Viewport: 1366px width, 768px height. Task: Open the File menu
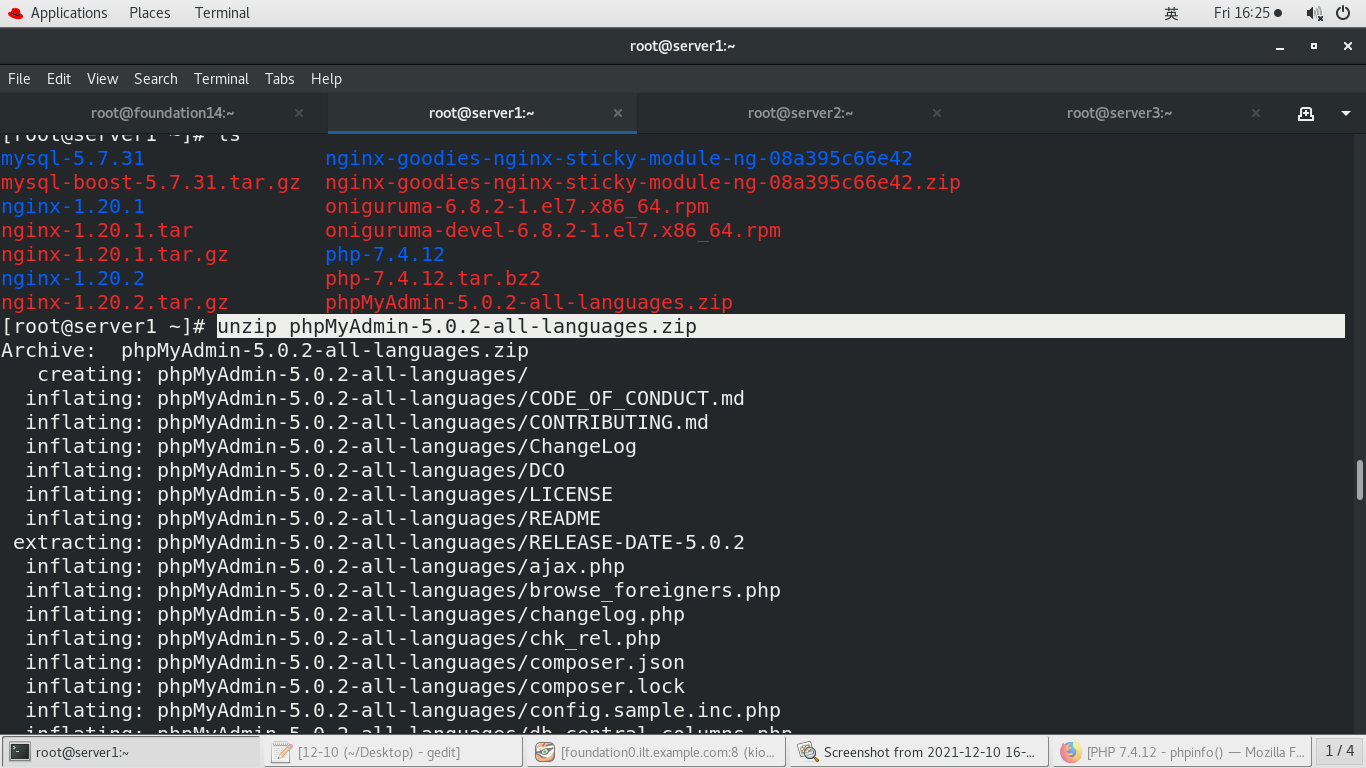tap(19, 79)
